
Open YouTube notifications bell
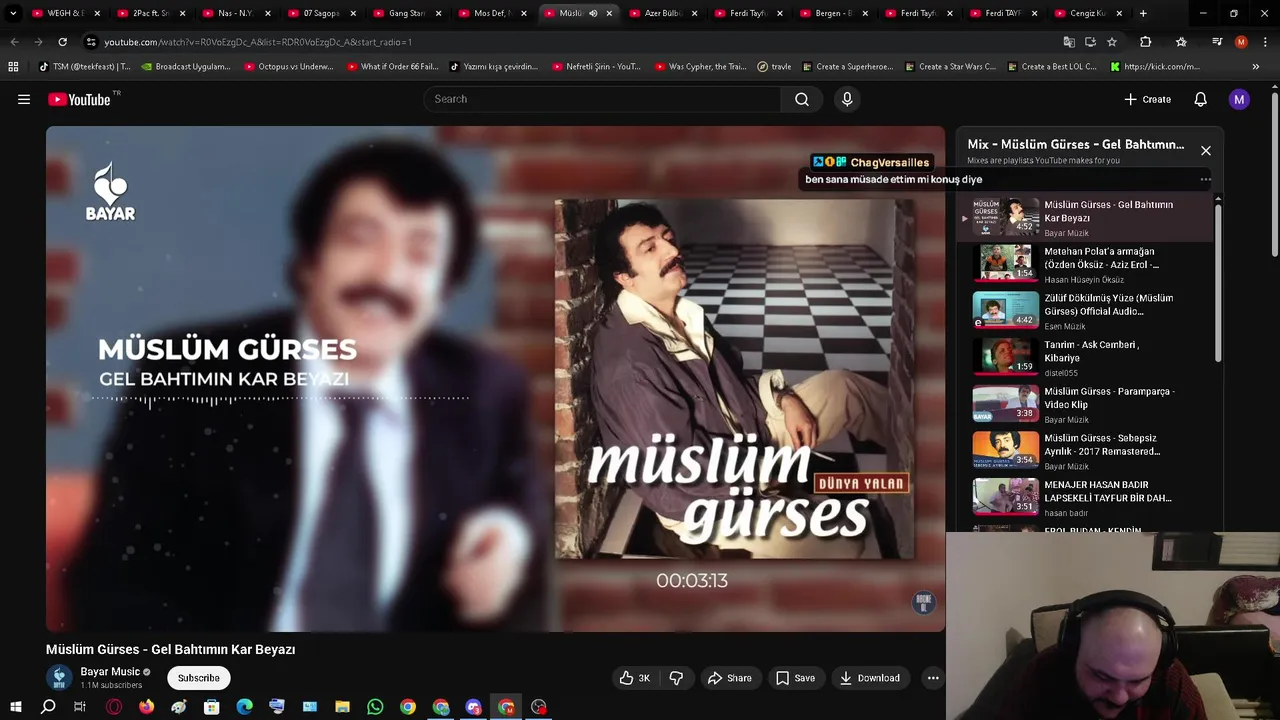[x=1201, y=99]
